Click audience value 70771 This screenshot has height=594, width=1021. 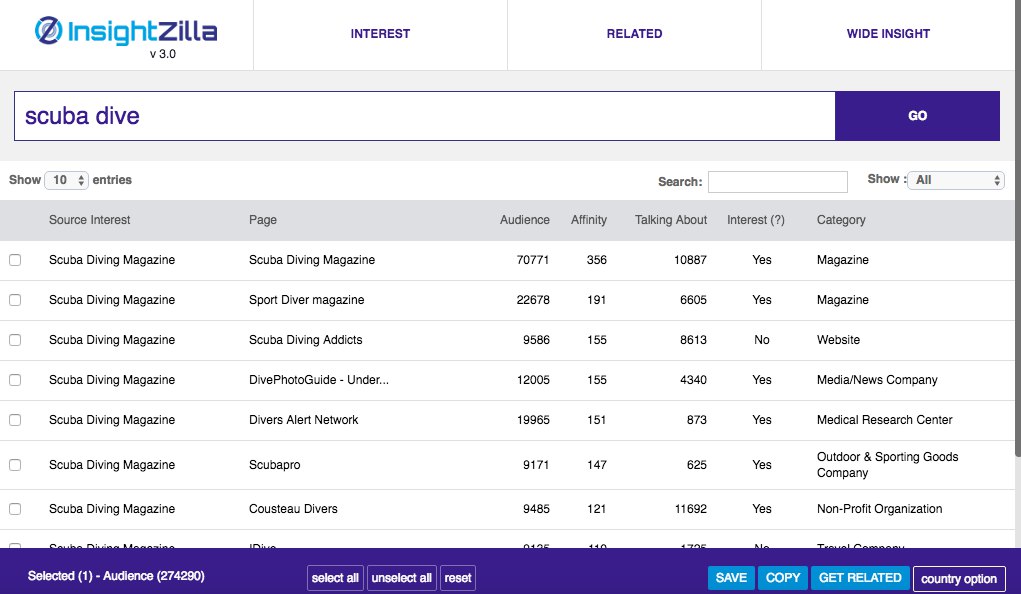(533, 260)
